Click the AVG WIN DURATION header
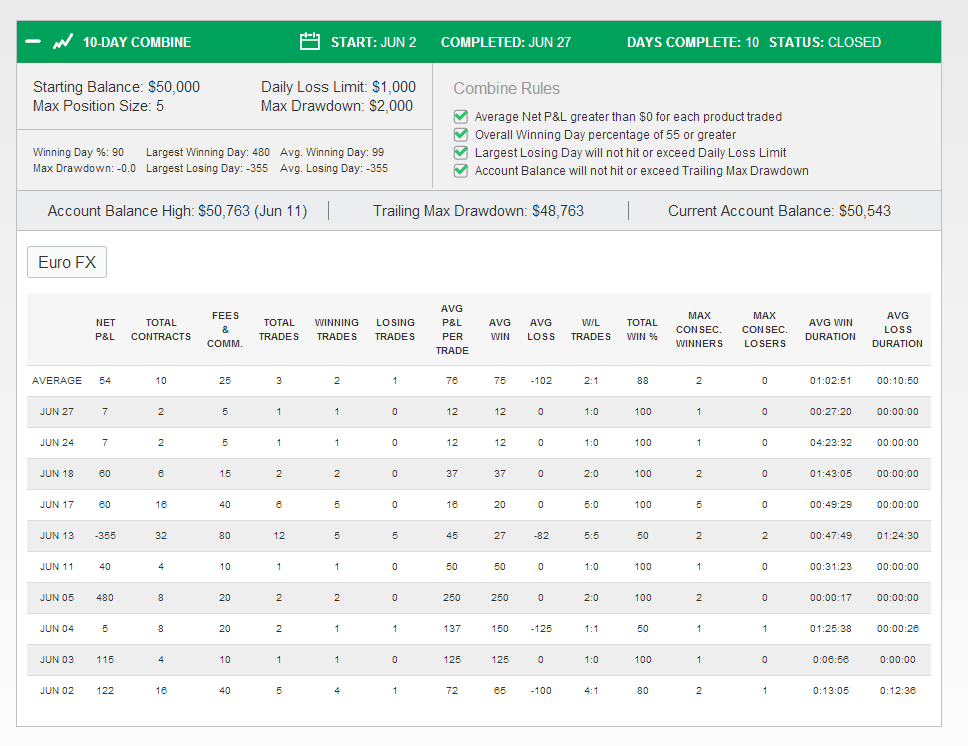The image size is (968, 746). [830, 329]
